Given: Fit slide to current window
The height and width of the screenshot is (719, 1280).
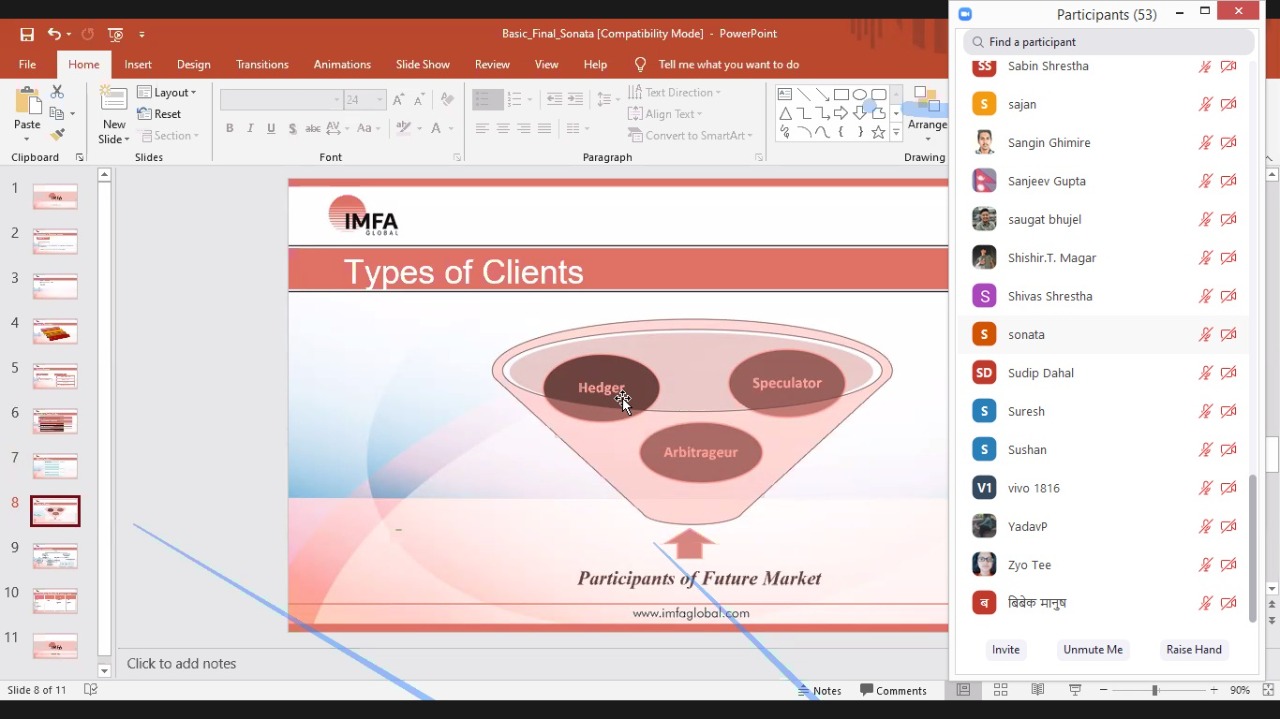Looking at the screenshot, I should coord(1268,690).
